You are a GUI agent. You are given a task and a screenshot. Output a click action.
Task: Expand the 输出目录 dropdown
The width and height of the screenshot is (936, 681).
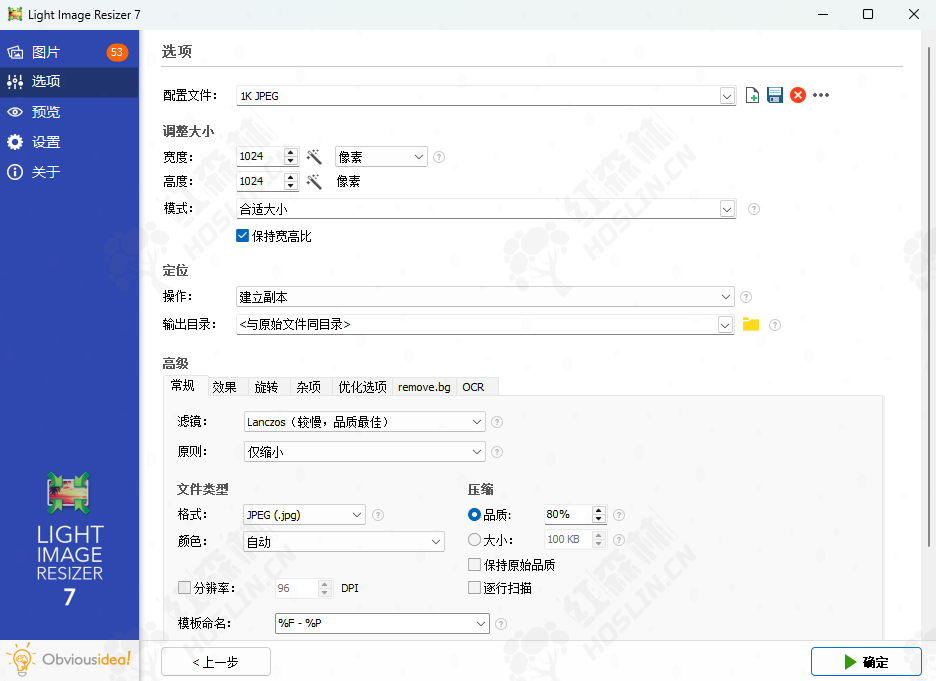coord(725,325)
